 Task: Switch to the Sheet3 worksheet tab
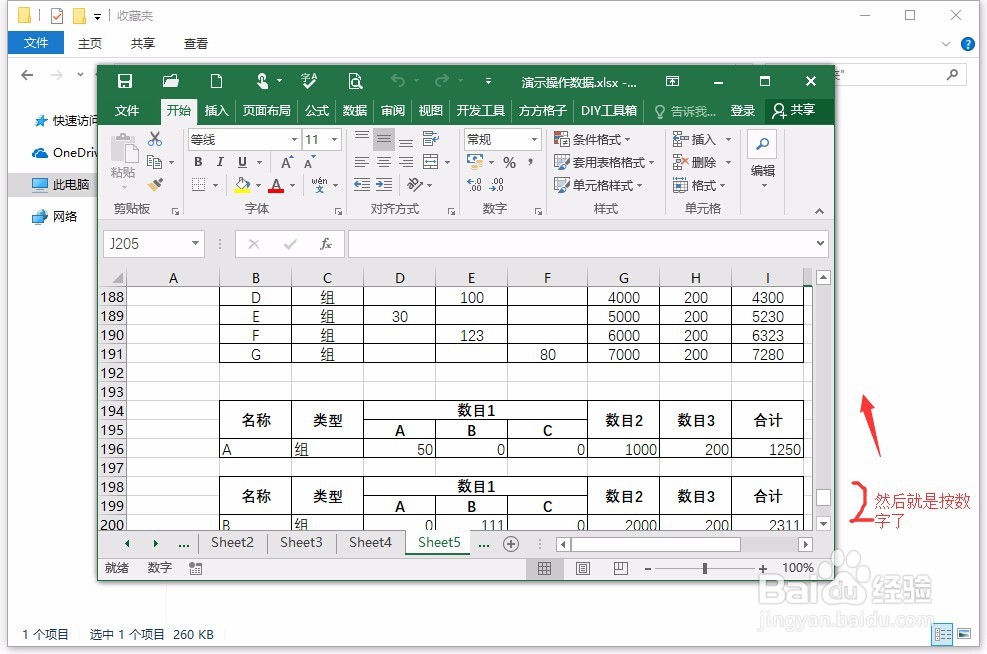coord(301,542)
